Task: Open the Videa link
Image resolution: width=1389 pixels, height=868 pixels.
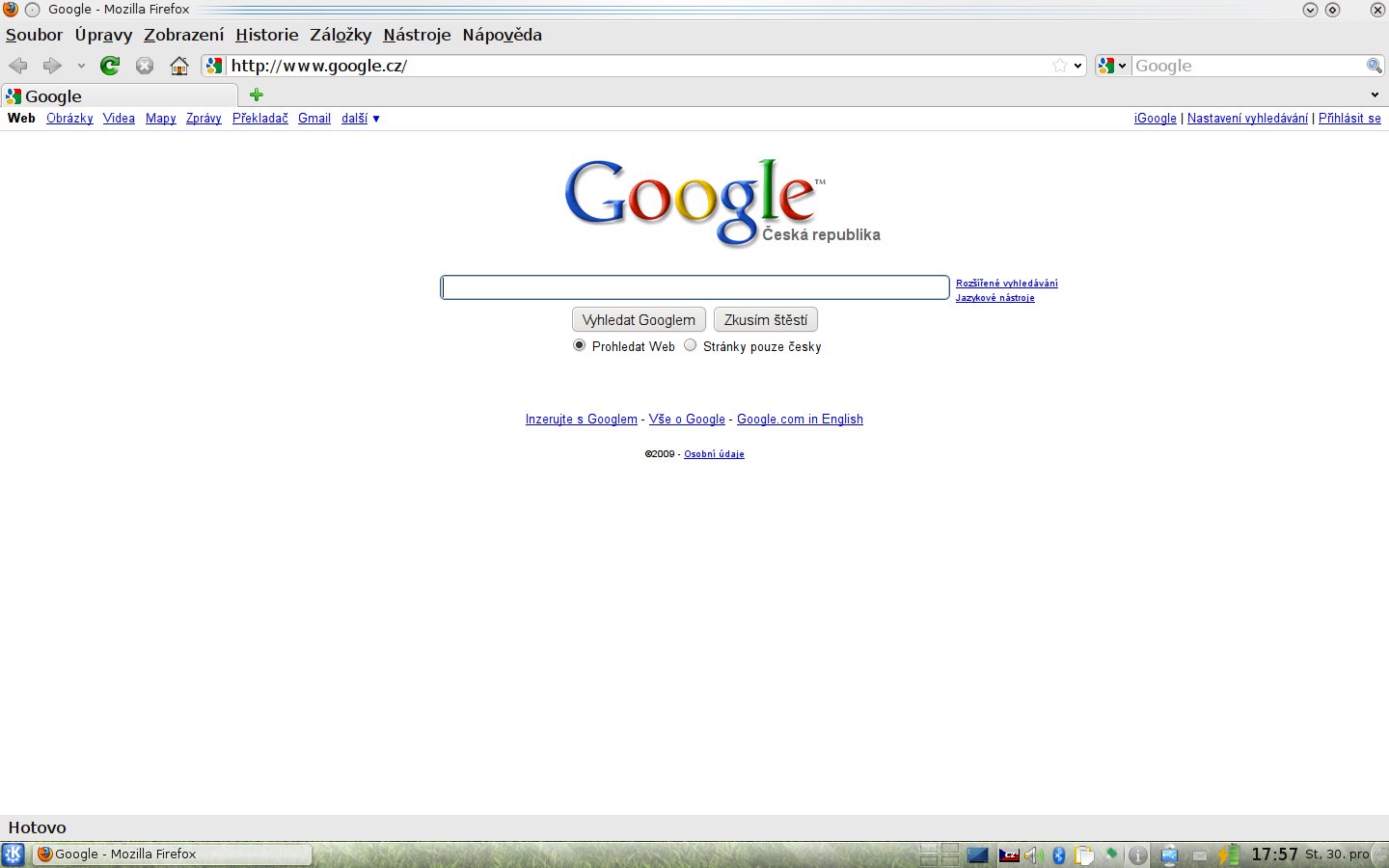Action: [x=119, y=119]
